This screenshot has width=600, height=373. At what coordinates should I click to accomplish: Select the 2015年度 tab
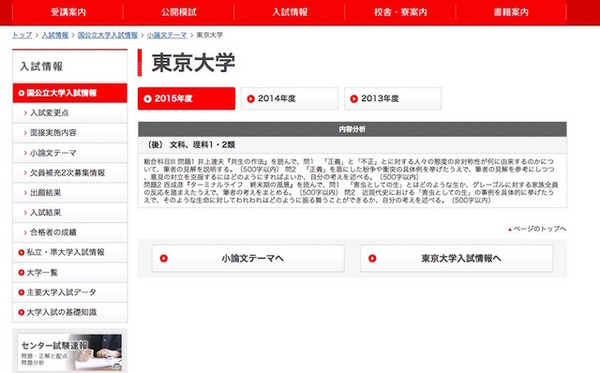point(186,99)
